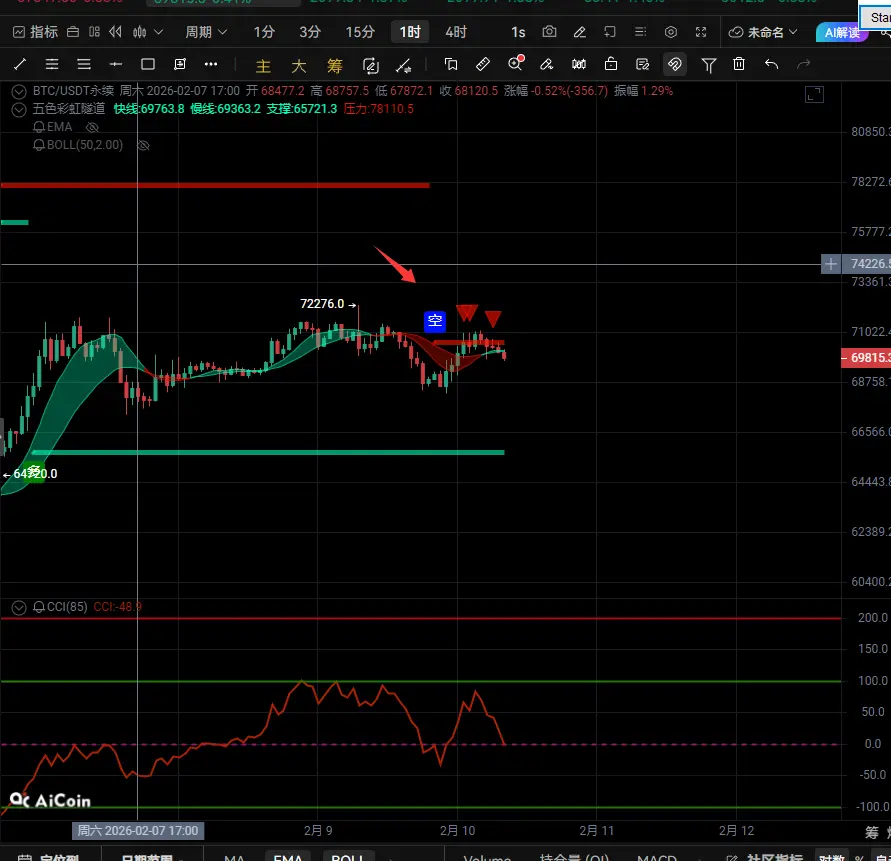
Task: Take a chart screenshot with camera icon
Action: (x=549, y=32)
